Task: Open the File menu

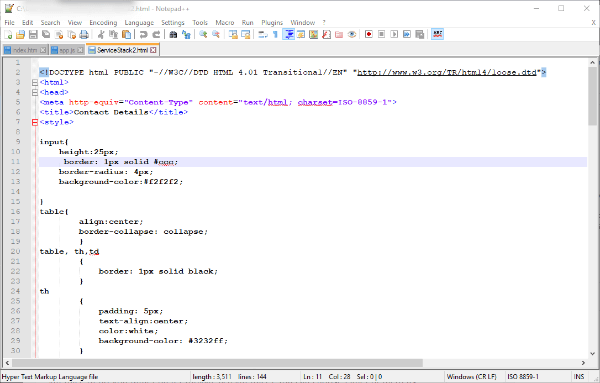Action: click(x=10, y=23)
